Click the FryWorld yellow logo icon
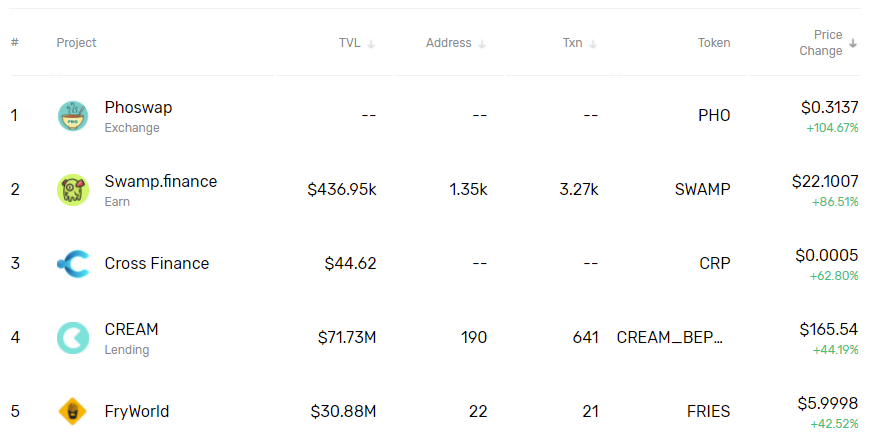Screen dimensions: 880x440 73,411
